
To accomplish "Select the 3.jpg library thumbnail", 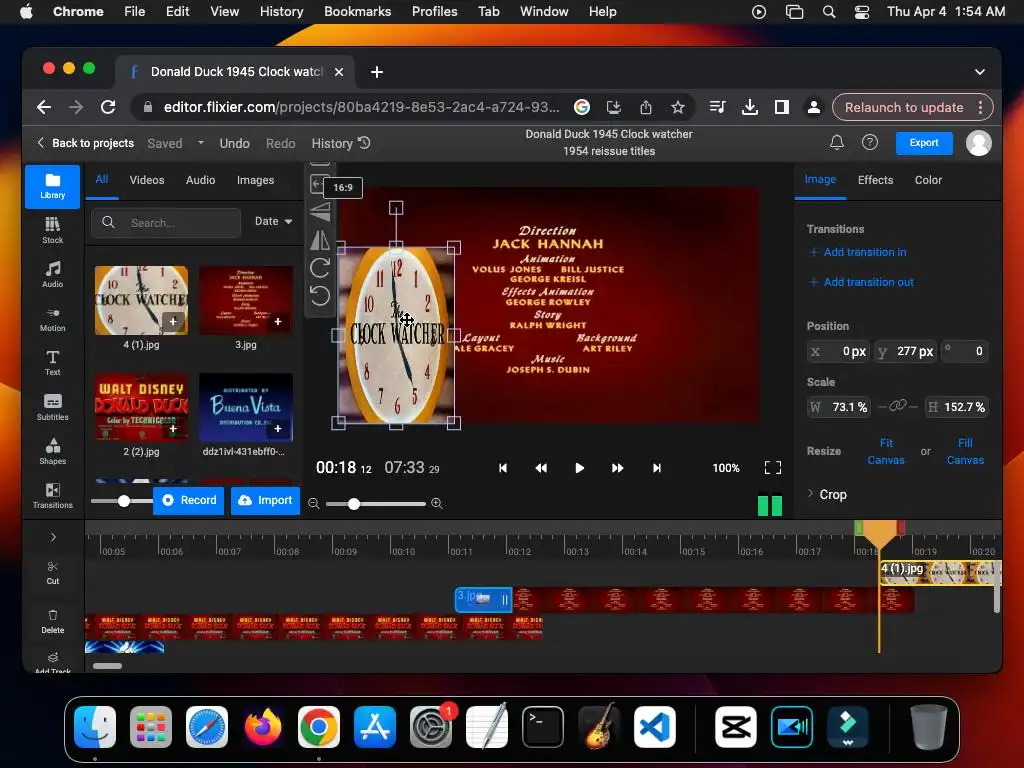I will point(246,300).
